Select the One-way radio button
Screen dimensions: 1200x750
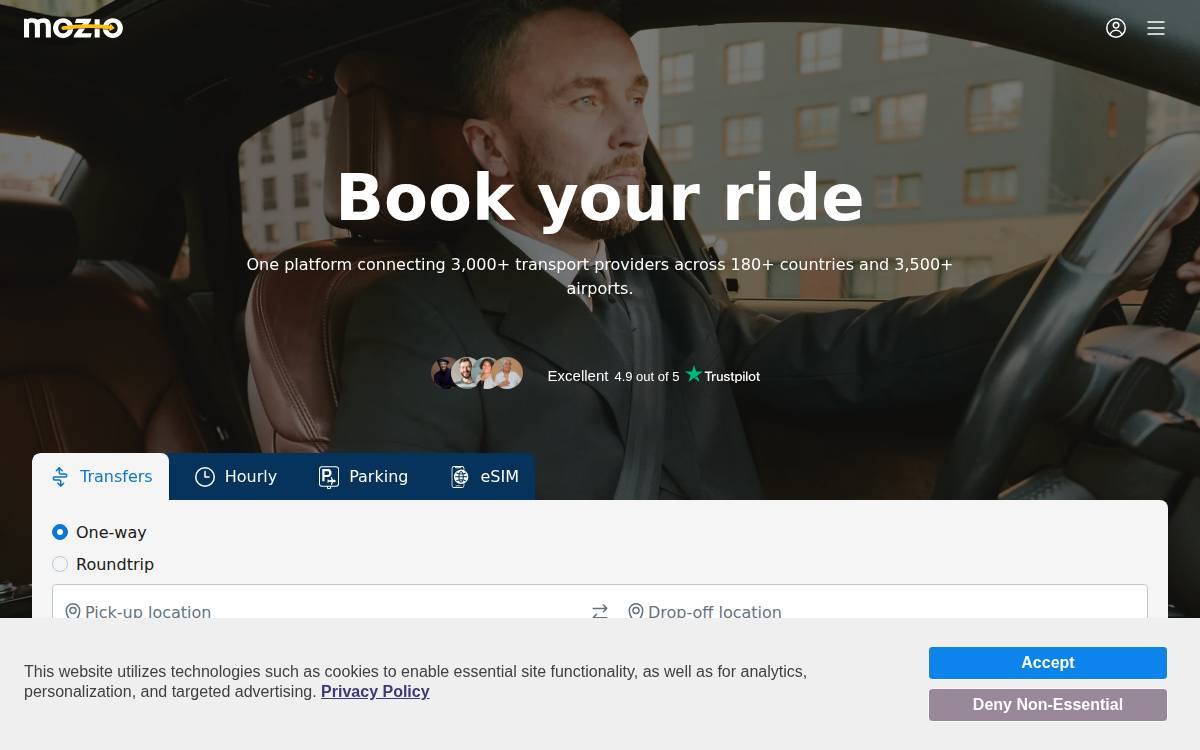click(60, 532)
